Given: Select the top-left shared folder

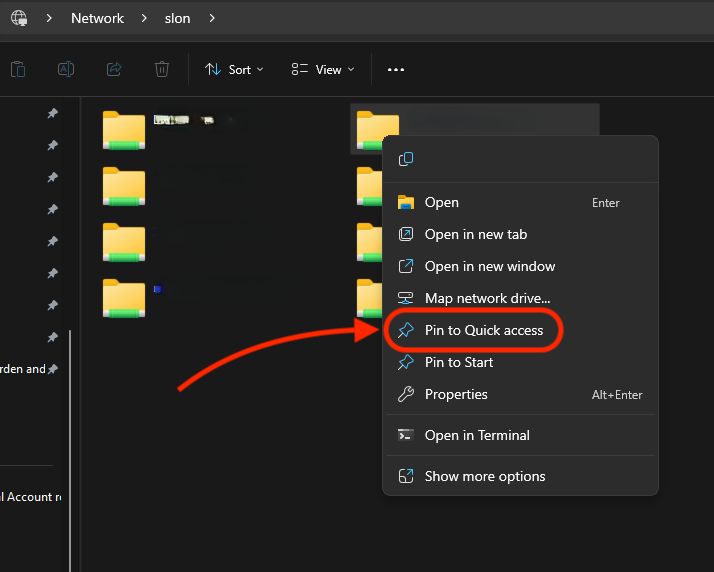Looking at the screenshot, I should (124, 131).
